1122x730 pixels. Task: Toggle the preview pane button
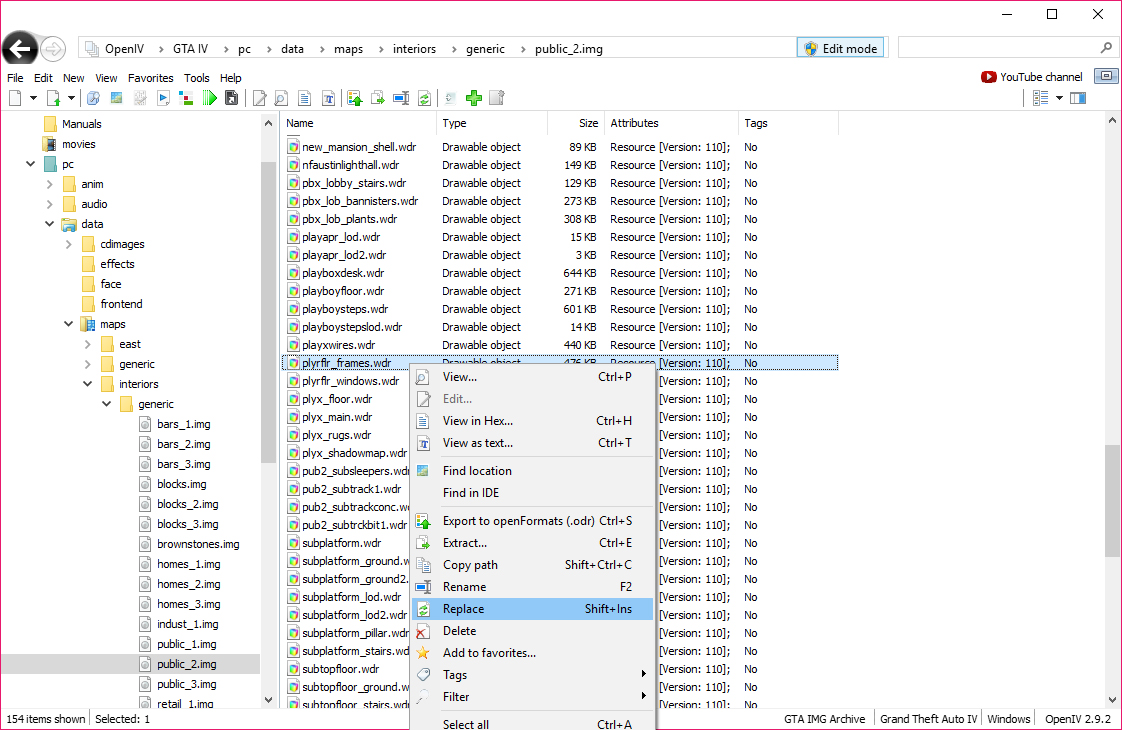coord(1078,98)
